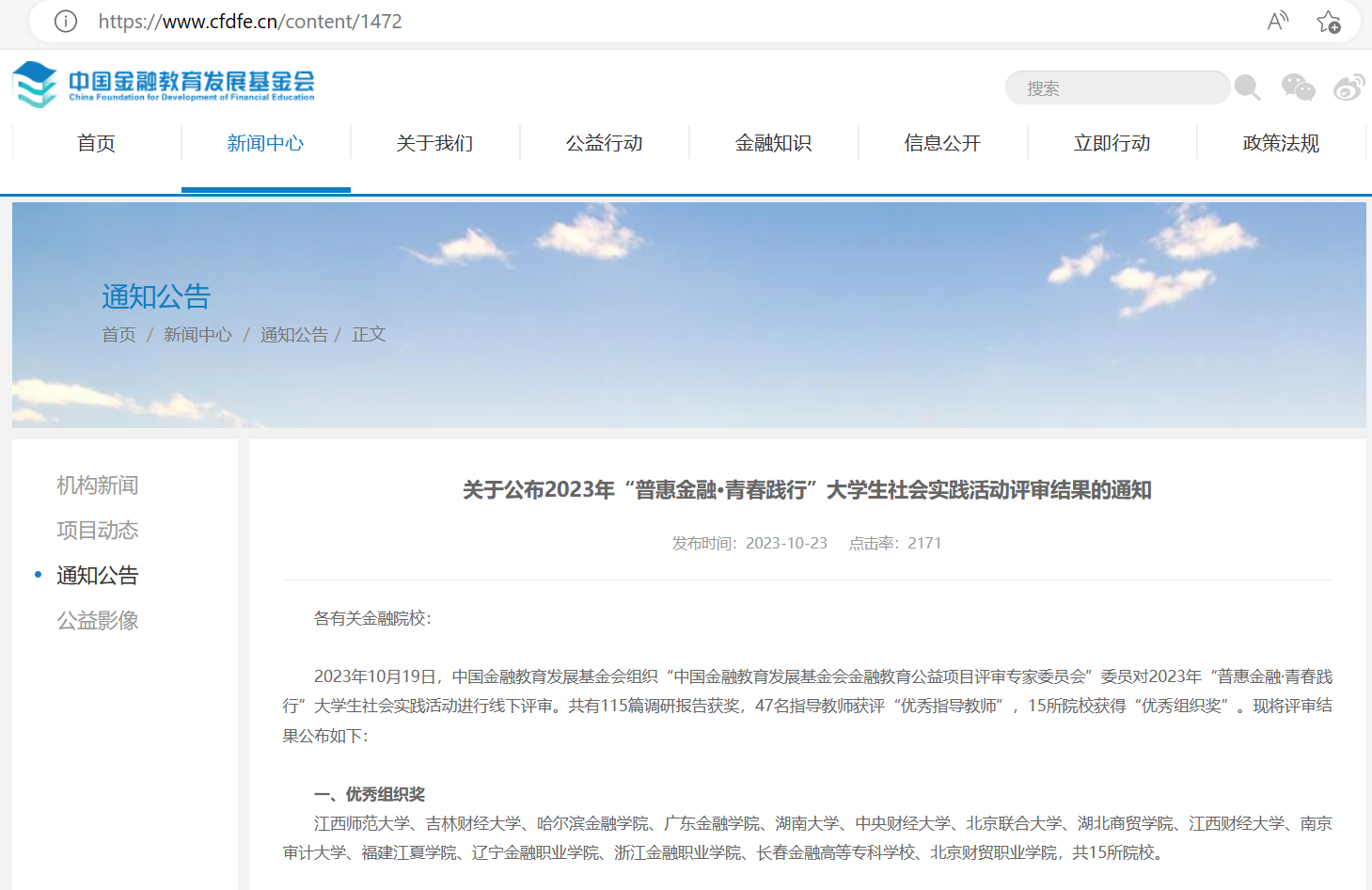Screen dimensions: 1372x890
Task: Open the Weibo icon in header
Action: (1348, 87)
